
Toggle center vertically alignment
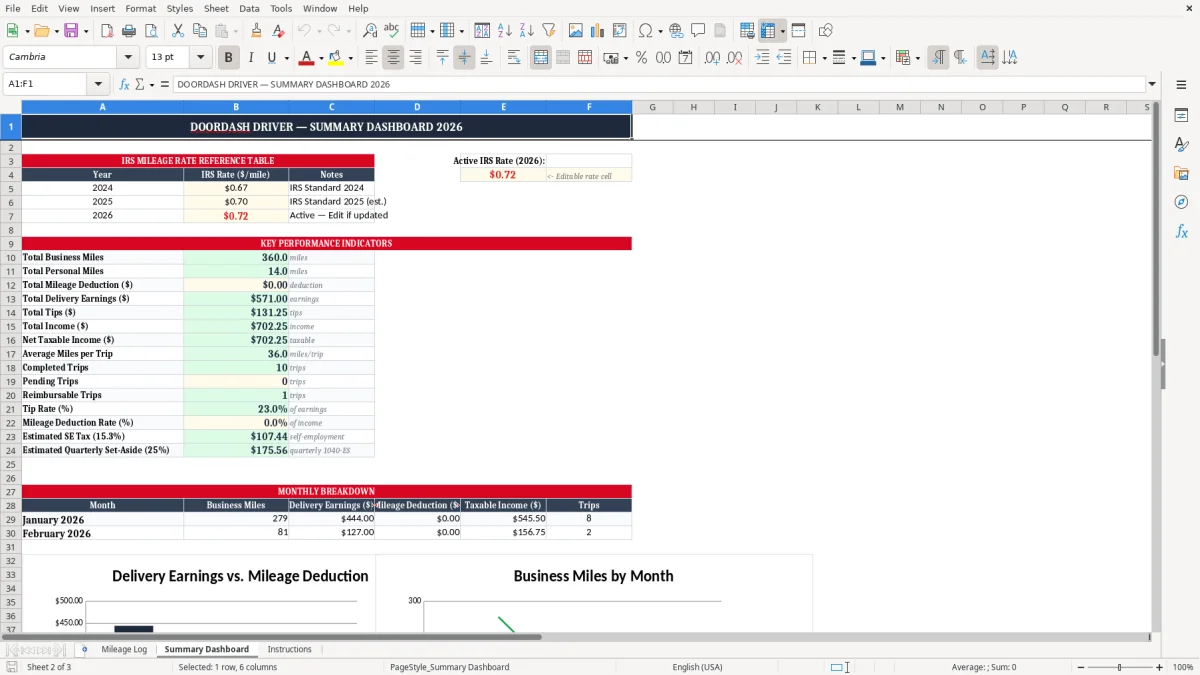[464, 58]
